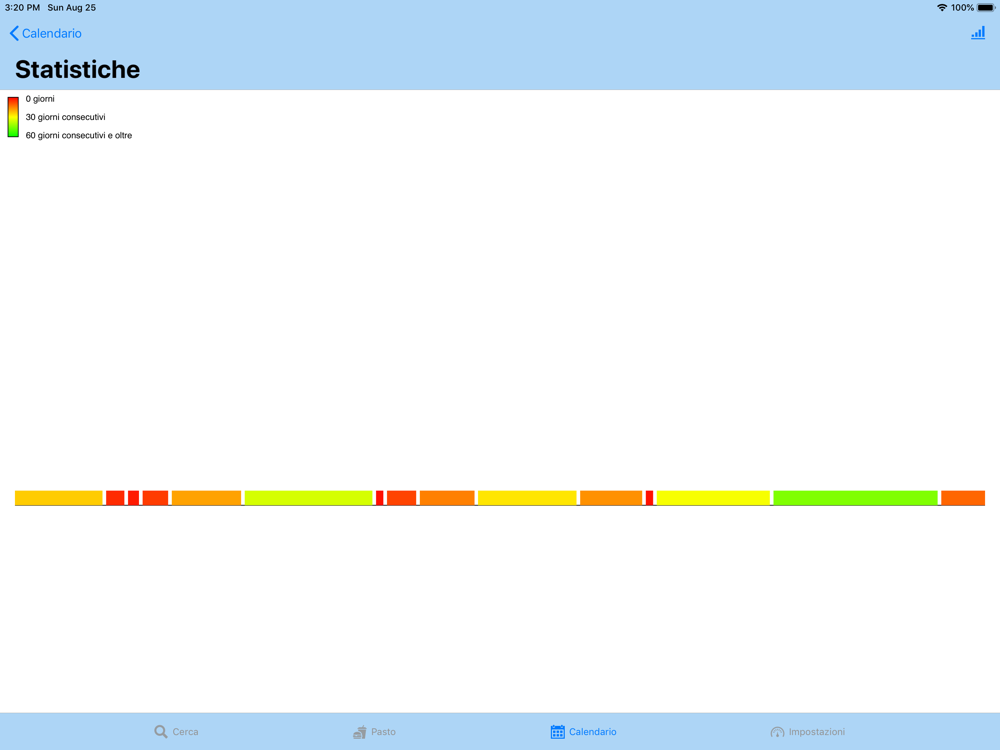Go back to Calendario
The image size is (1000, 750).
tap(45, 33)
